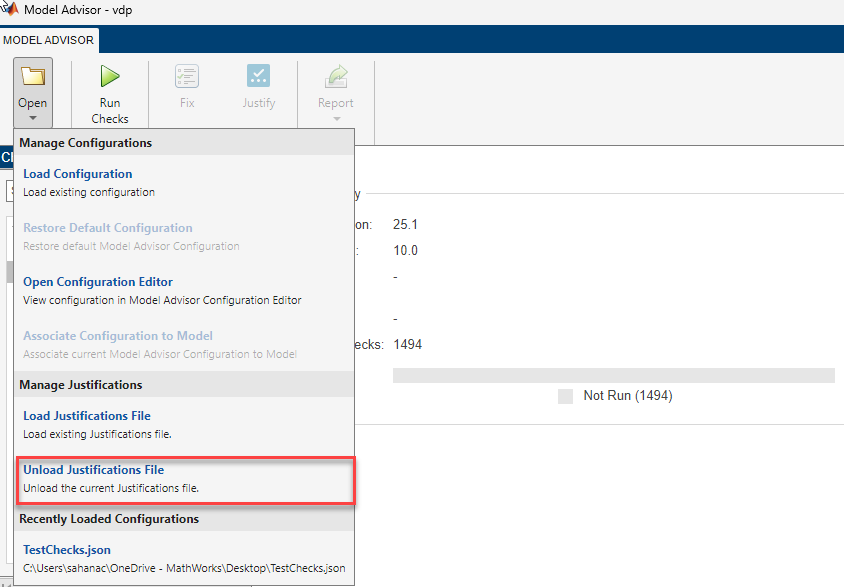Click the Report arrow icon
844x587 pixels.
335,76
